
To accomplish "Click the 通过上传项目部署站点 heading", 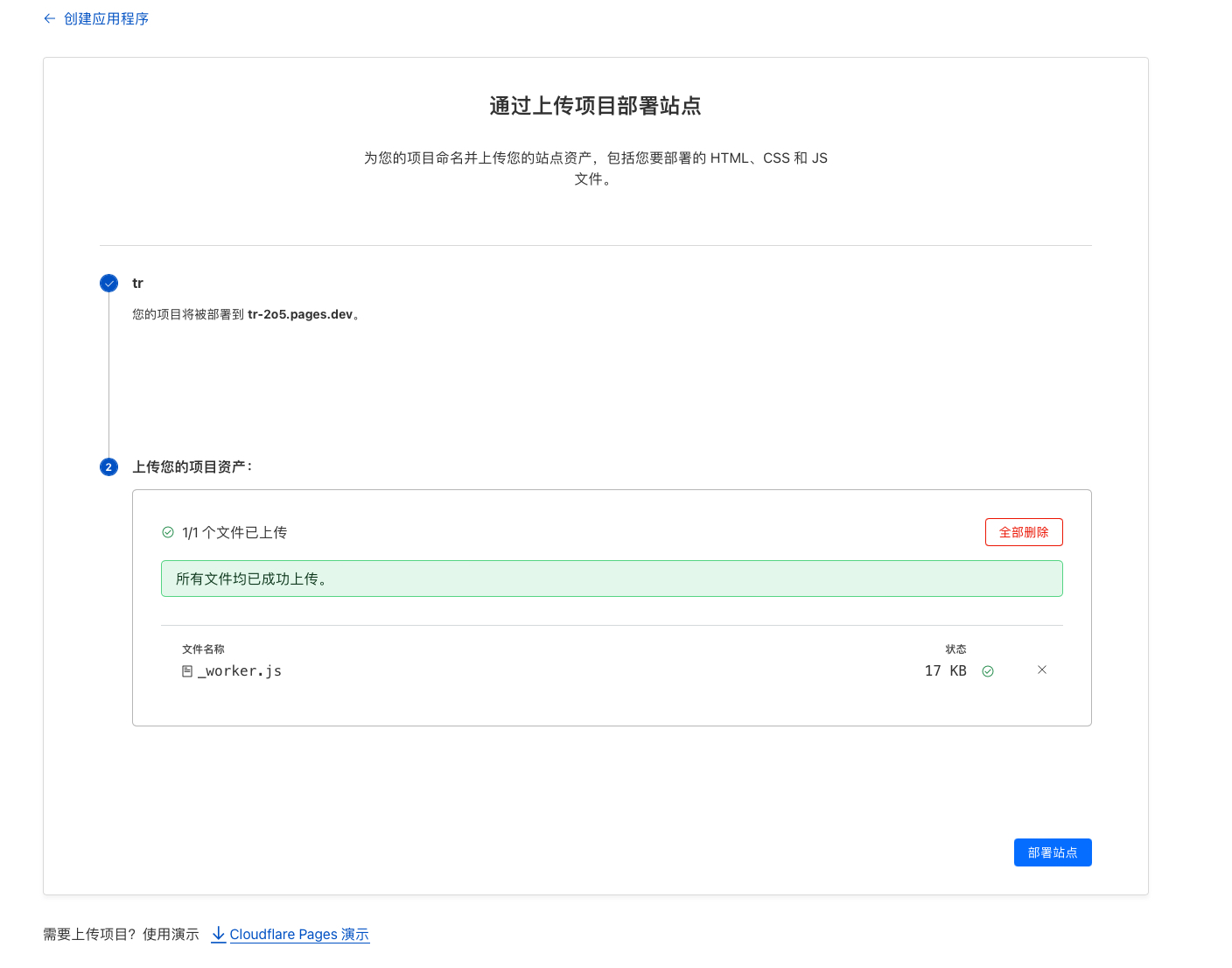I will [595, 106].
